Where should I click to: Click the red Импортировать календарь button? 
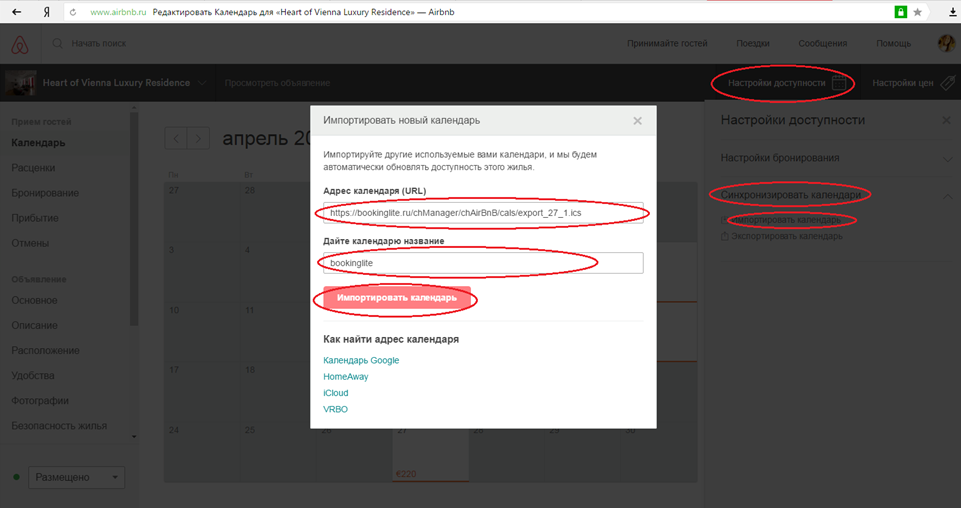click(397, 298)
